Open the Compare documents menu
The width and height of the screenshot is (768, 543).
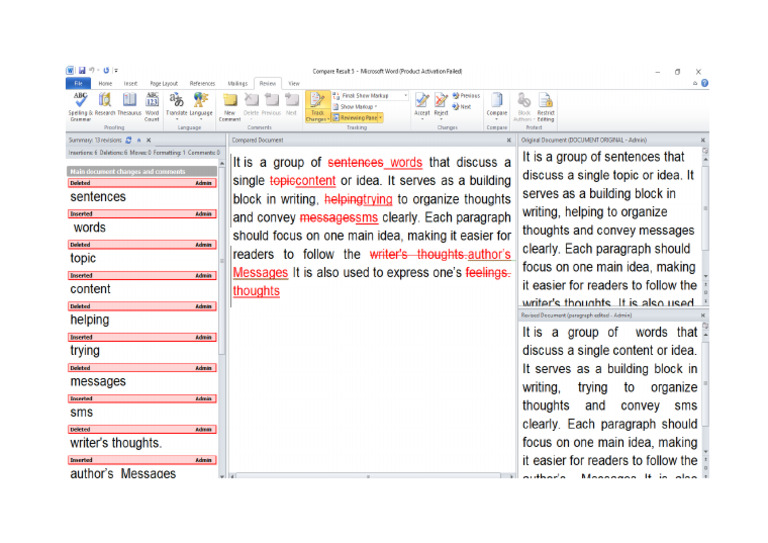497,106
